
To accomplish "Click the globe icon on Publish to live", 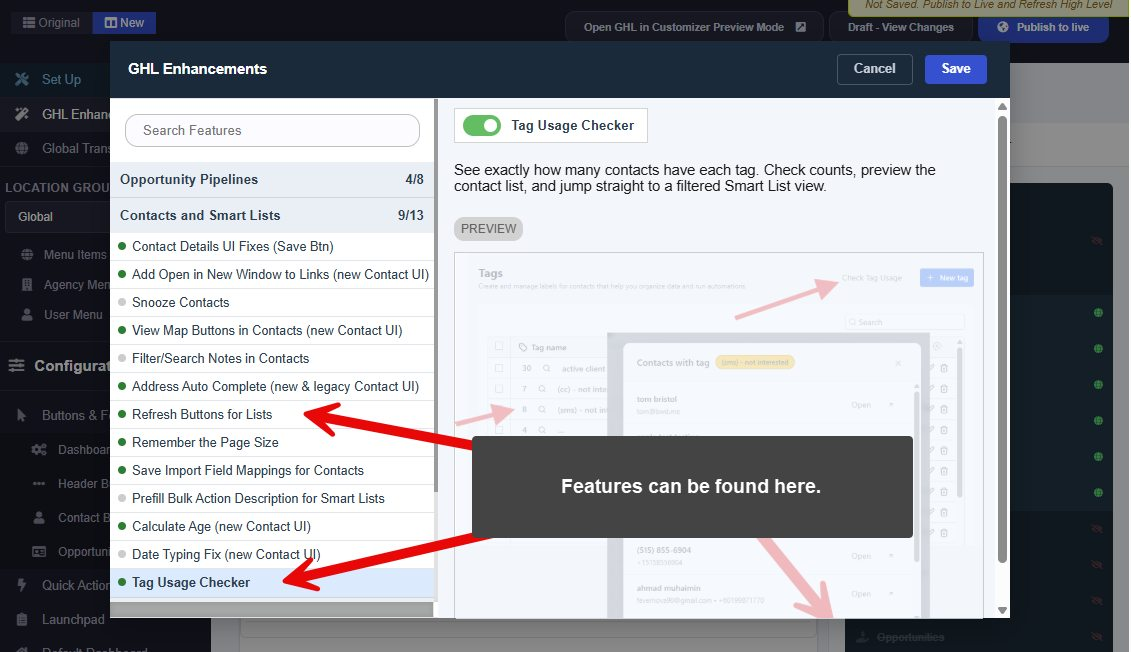I will tap(1003, 27).
